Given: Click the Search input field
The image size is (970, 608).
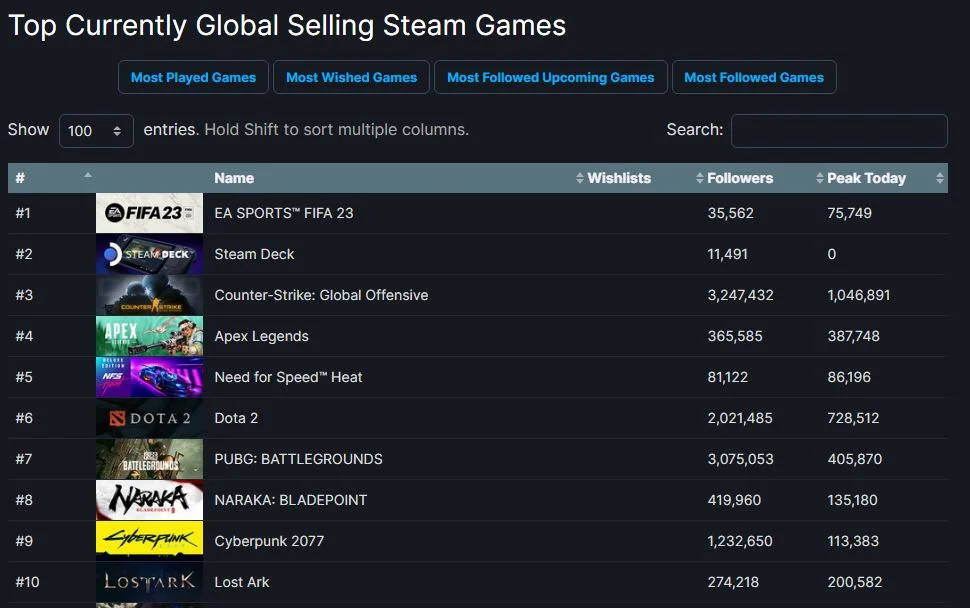Looking at the screenshot, I should click(839, 131).
